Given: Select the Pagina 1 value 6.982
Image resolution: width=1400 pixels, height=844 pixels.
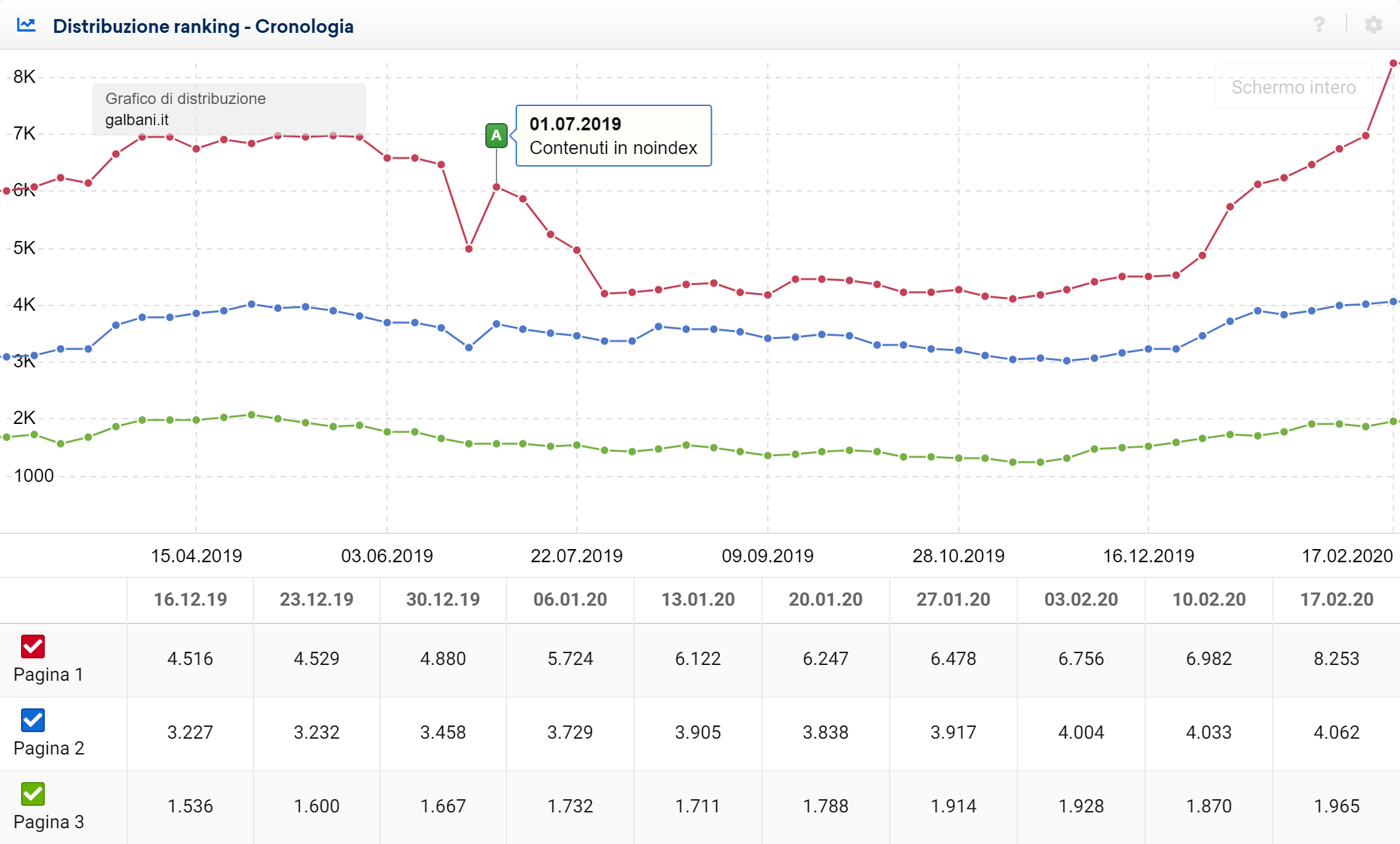Looking at the screenshot, I should coord(1209,659).
